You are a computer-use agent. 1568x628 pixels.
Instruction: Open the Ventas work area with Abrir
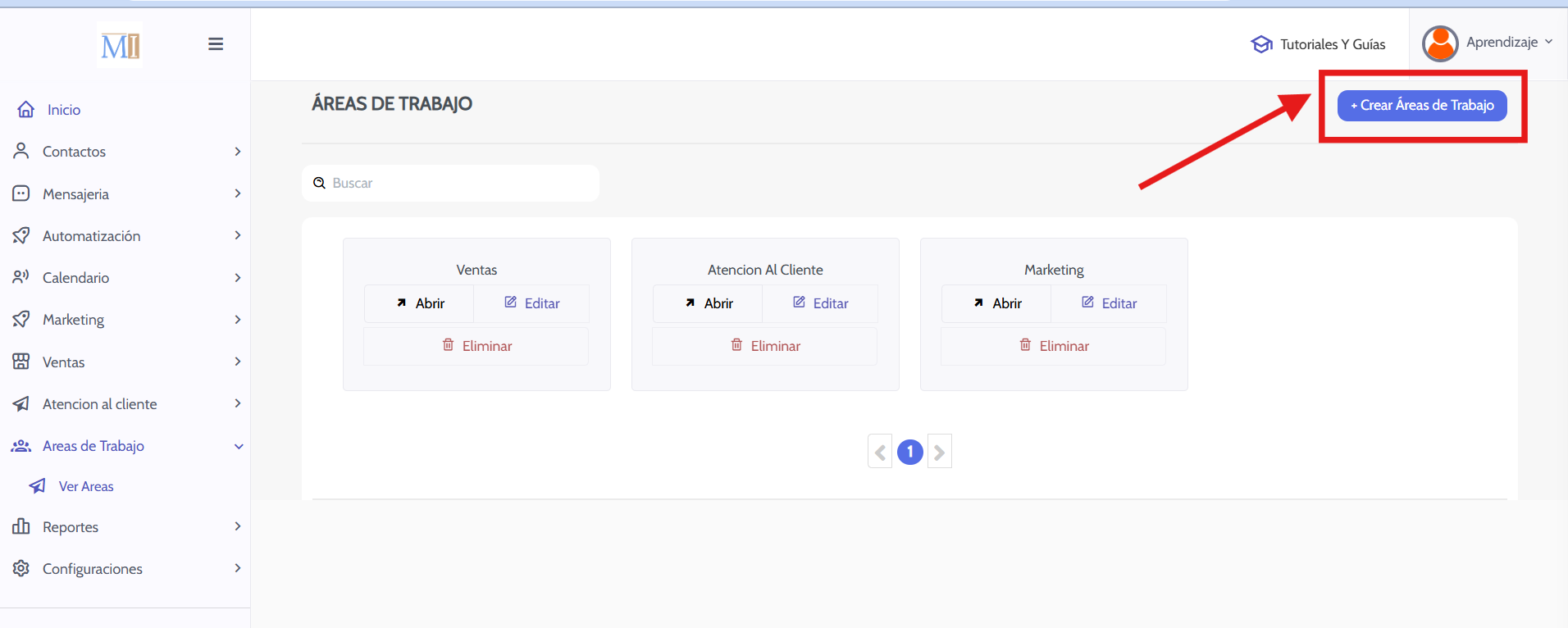click(x=420, y=303)
